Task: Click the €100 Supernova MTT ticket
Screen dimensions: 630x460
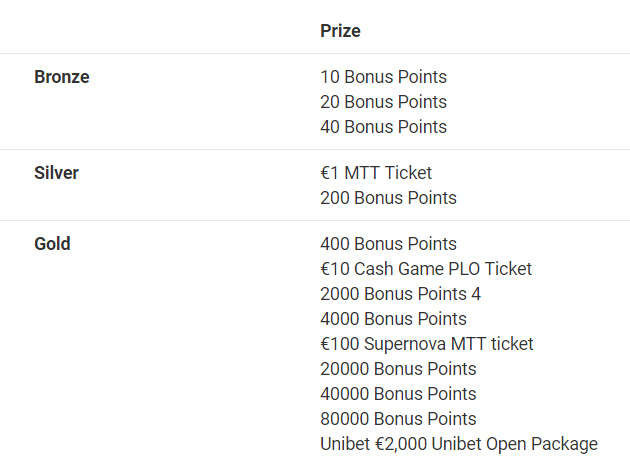Action: point(427,344)
